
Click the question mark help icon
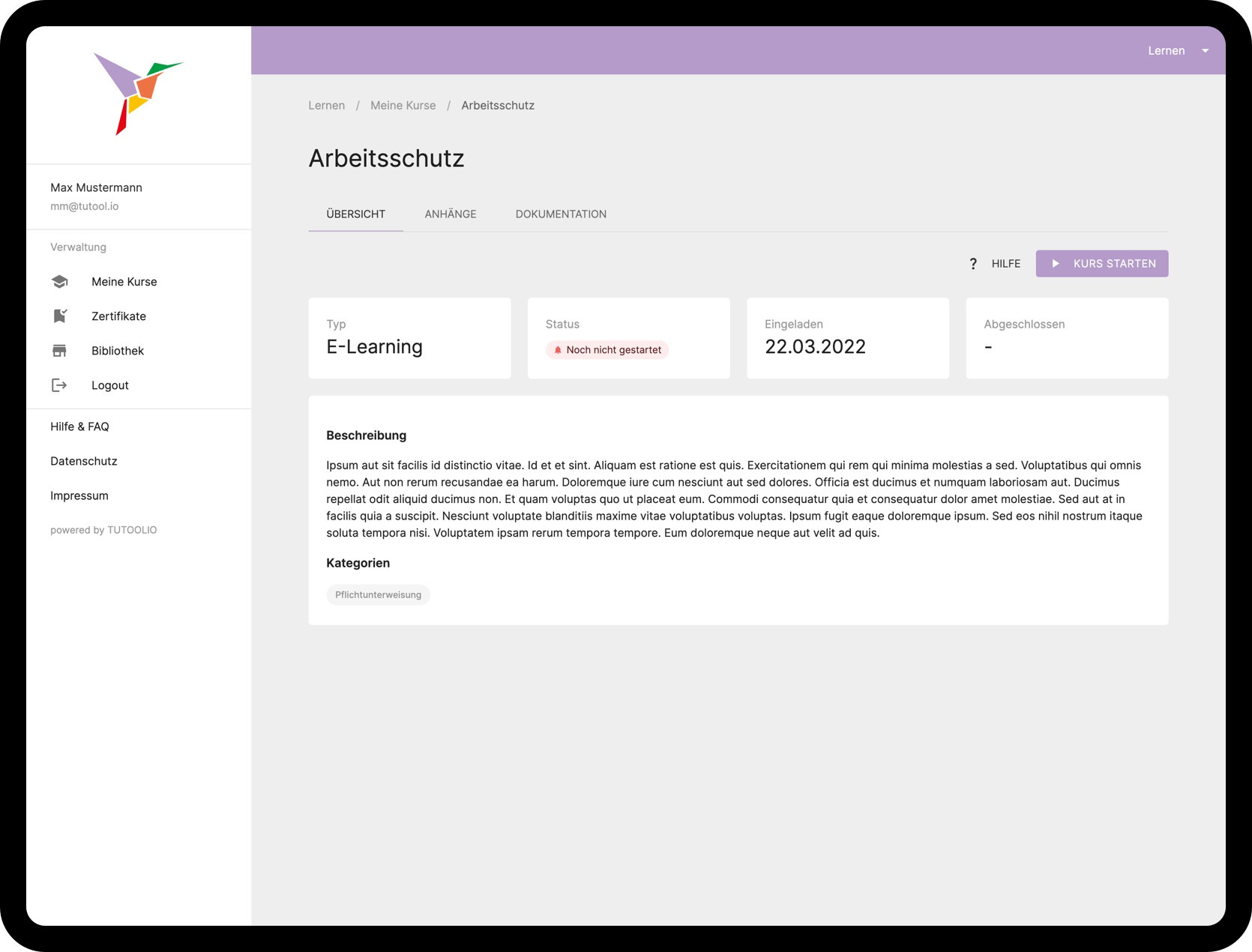click(x=973, y=264)
